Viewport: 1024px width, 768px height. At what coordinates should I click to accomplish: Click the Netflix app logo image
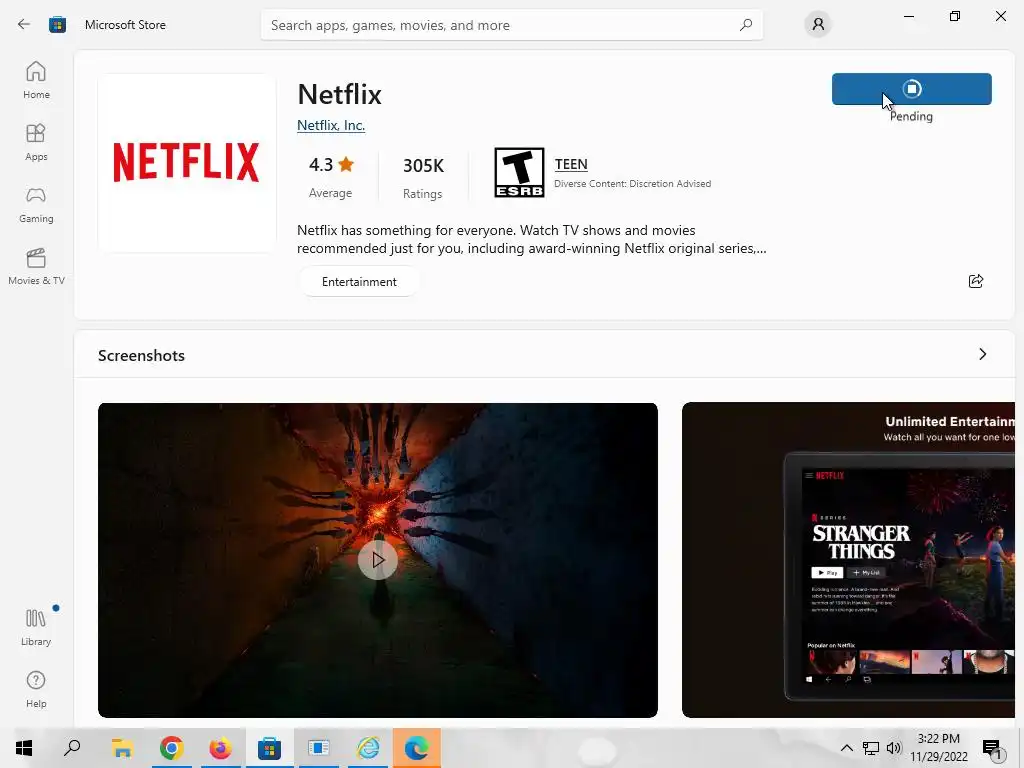click(x=186, y=162)
